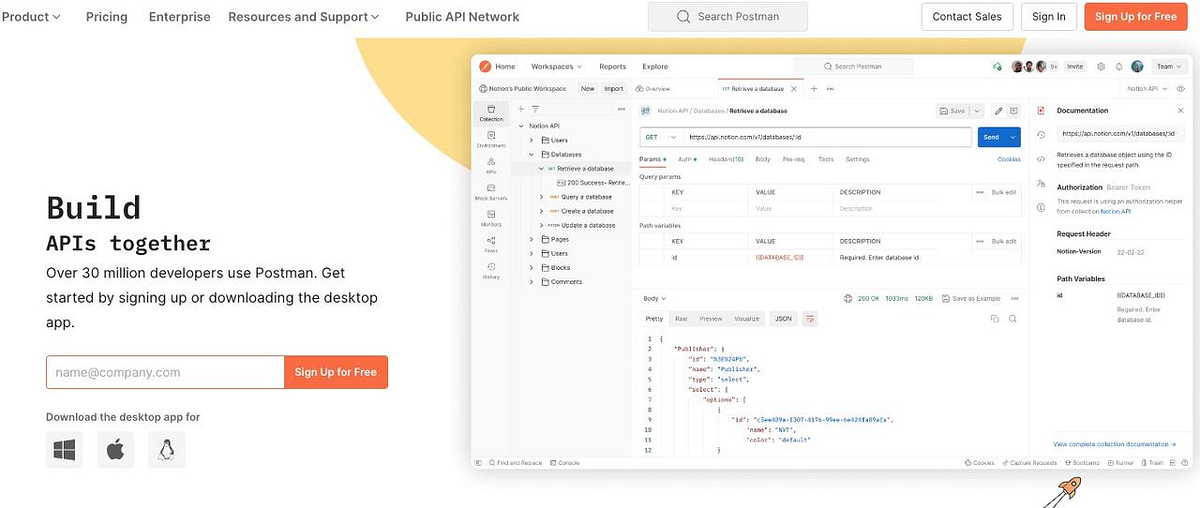Viewport: 1200px width, 508px height.
Task: Click the search icon in response pane
Action: click(1013, 318)
